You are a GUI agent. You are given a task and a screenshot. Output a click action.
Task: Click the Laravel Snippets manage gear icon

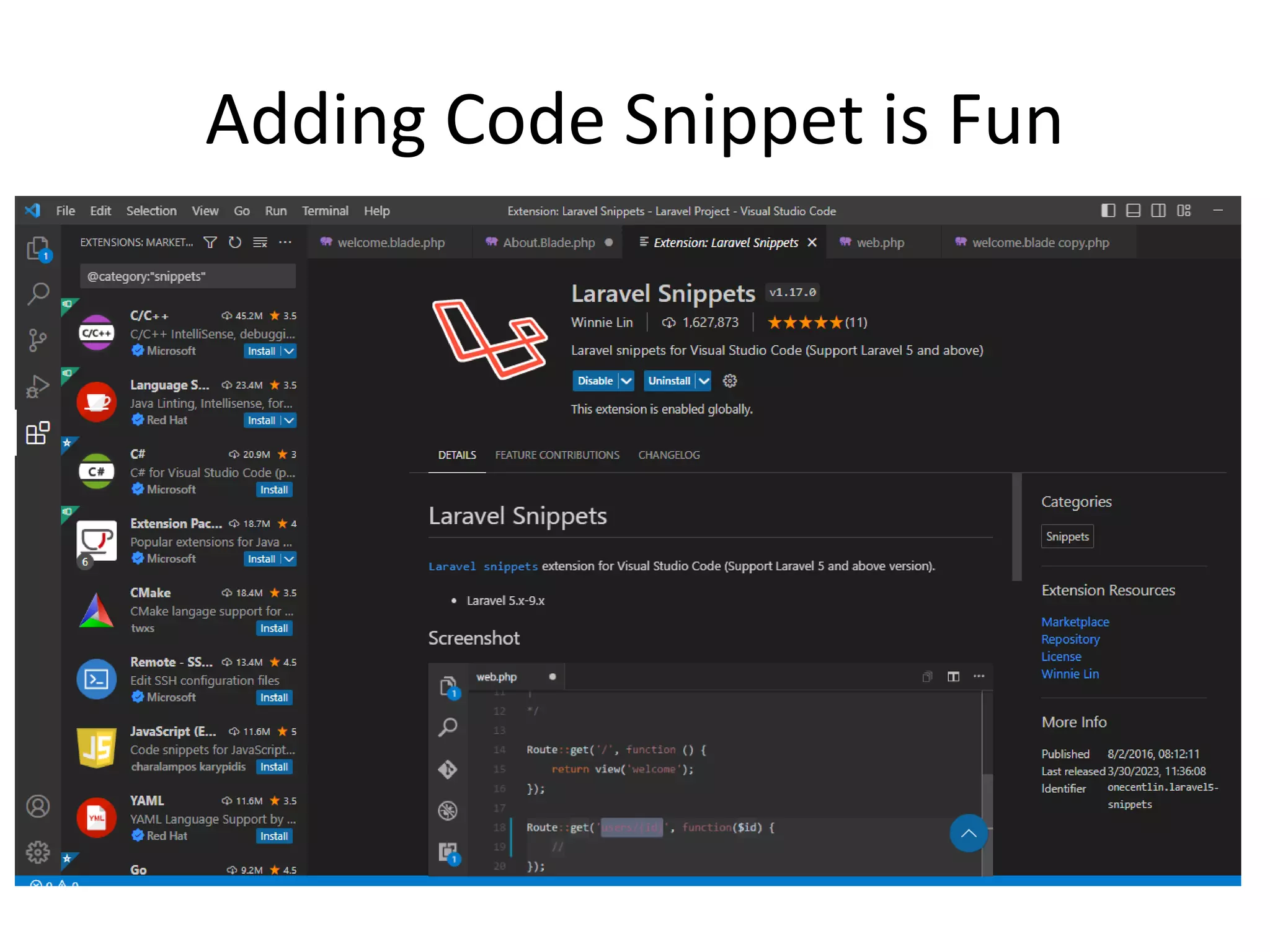(730, 381)
